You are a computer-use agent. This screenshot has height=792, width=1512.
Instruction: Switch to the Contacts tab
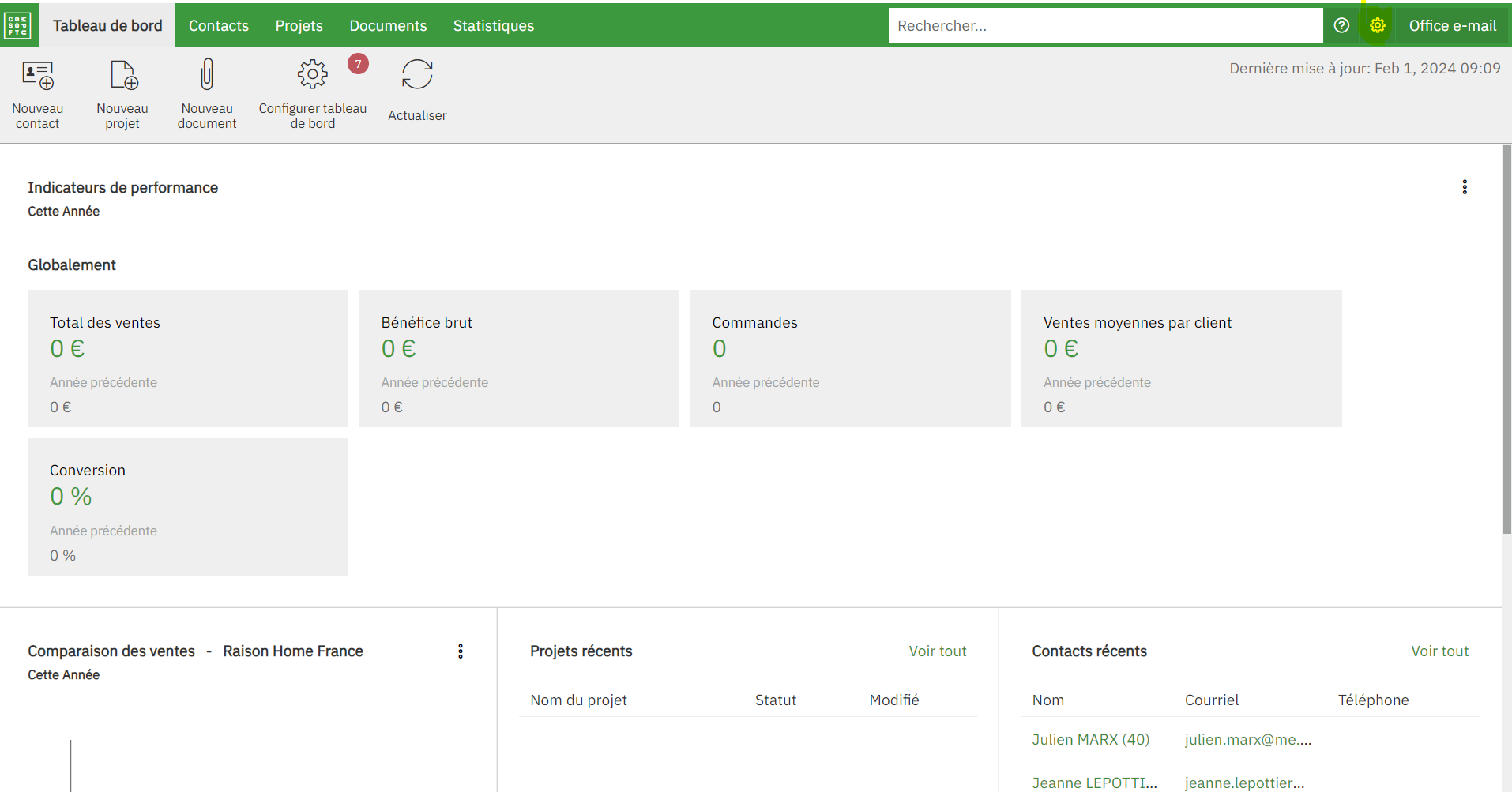(219, 25)
